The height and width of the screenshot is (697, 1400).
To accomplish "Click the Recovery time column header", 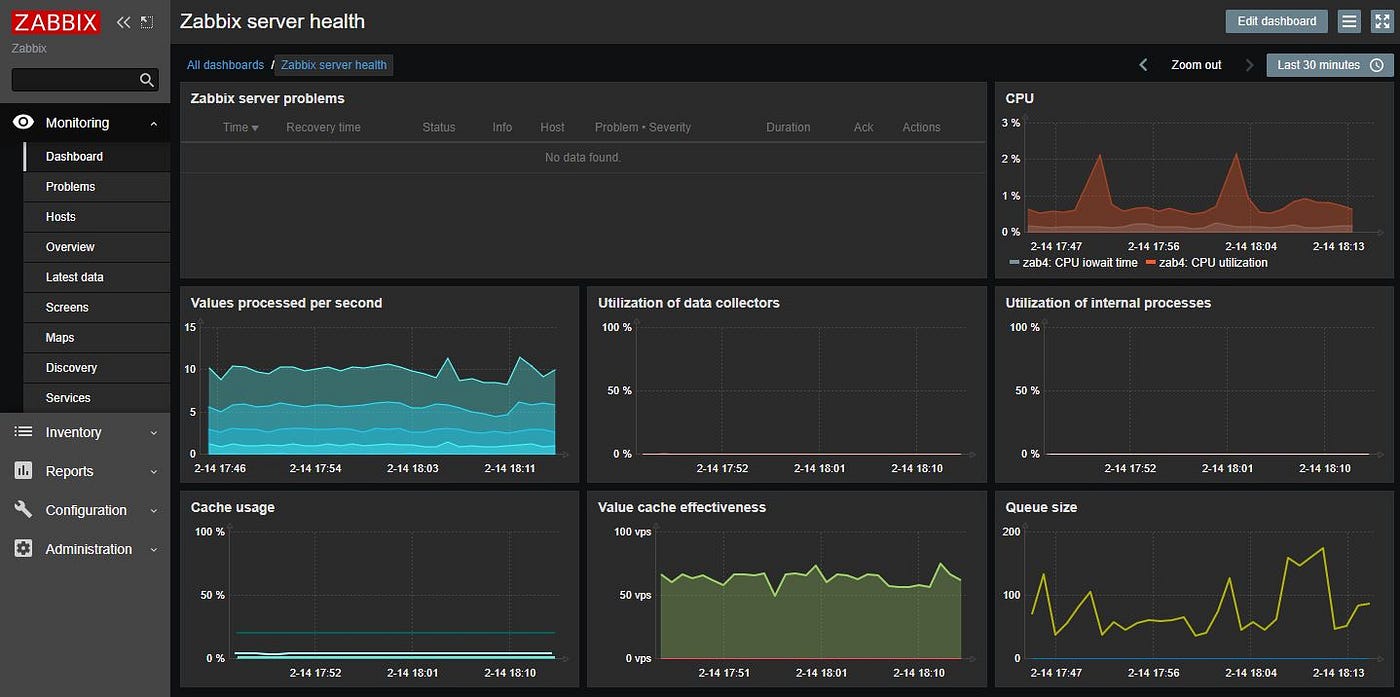I will click(x=323, y=127).
